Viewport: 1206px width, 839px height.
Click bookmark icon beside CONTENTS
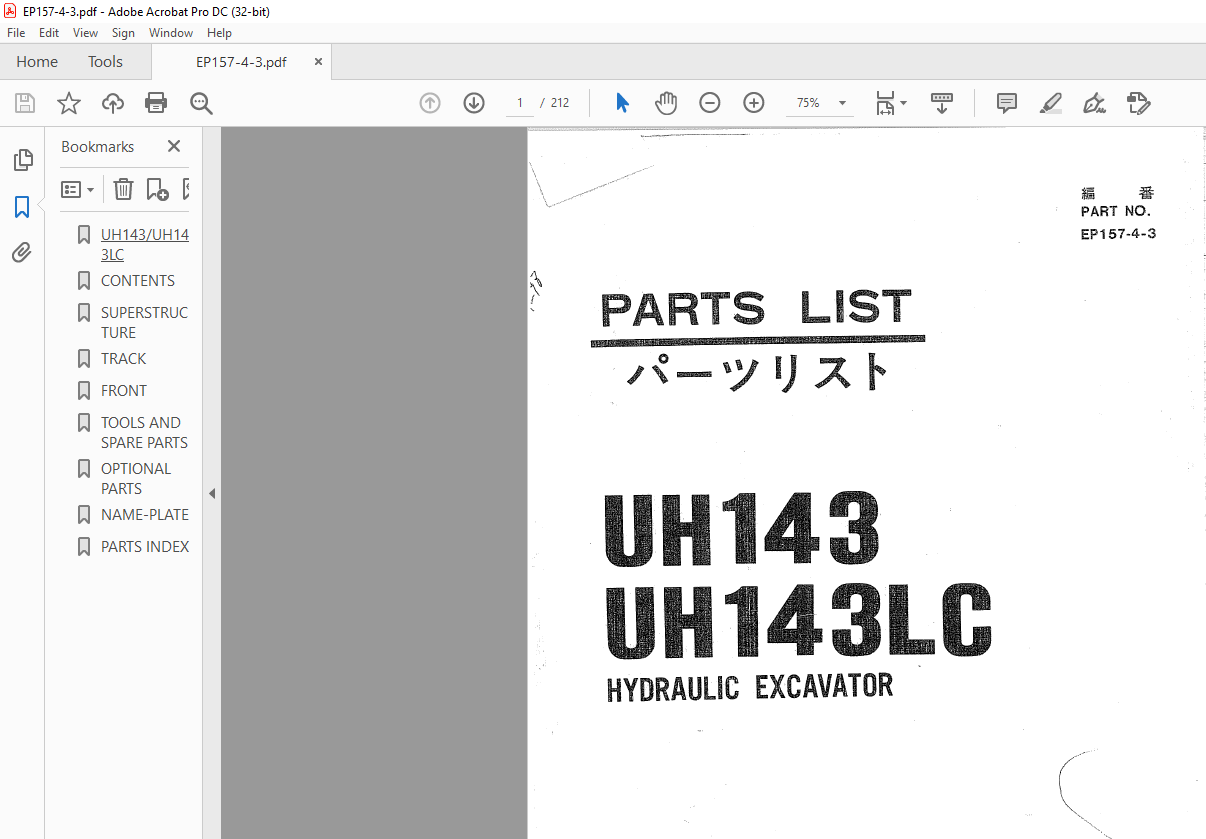(84, 281)
